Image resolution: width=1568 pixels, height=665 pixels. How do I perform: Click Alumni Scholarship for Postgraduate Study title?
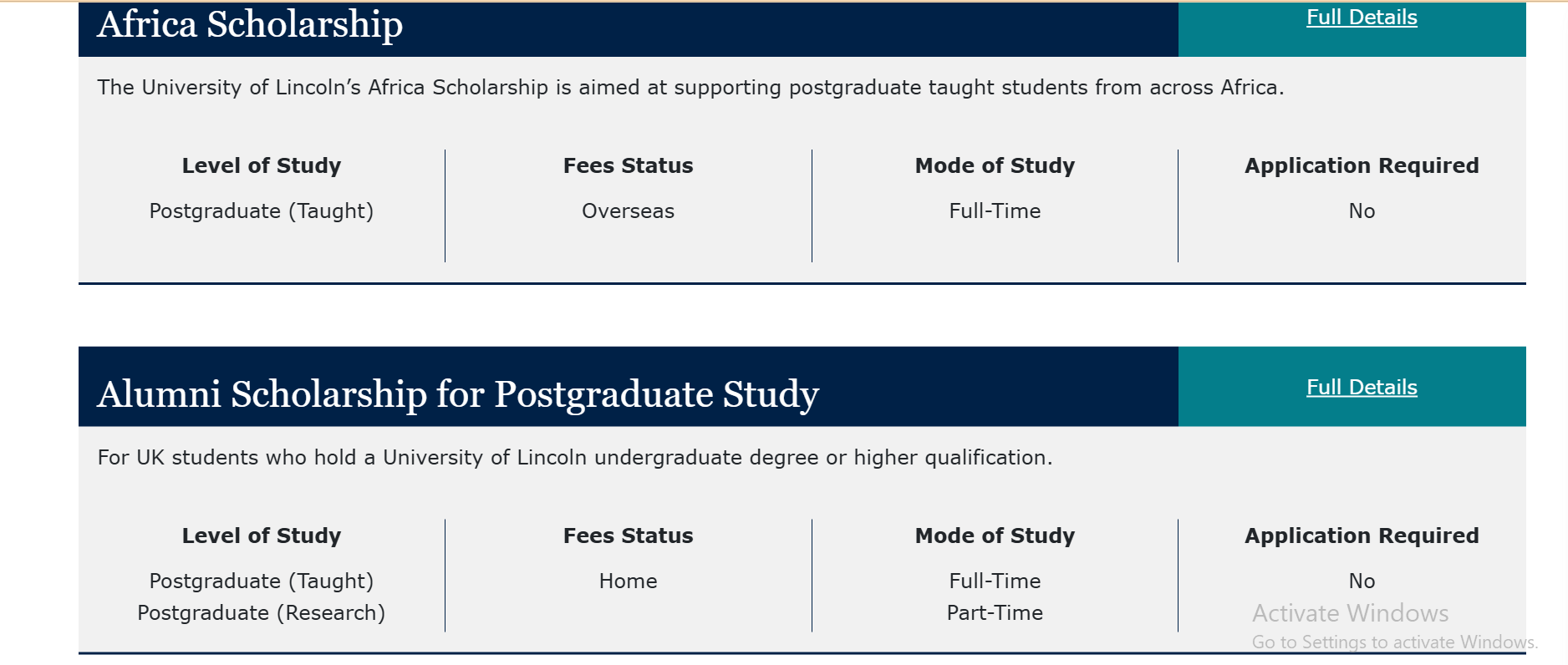click(x=457, y=394)
